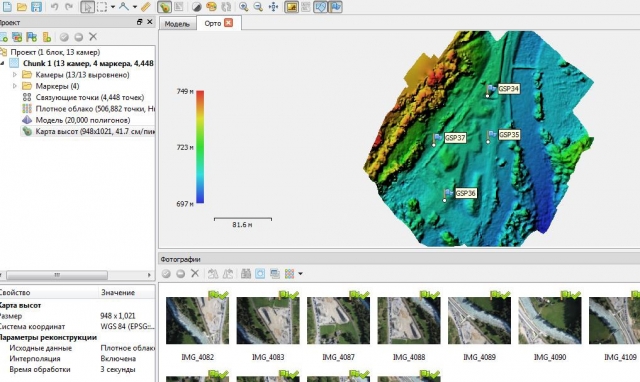
Task: Redo the last action
Action: (x=69, y=7)
